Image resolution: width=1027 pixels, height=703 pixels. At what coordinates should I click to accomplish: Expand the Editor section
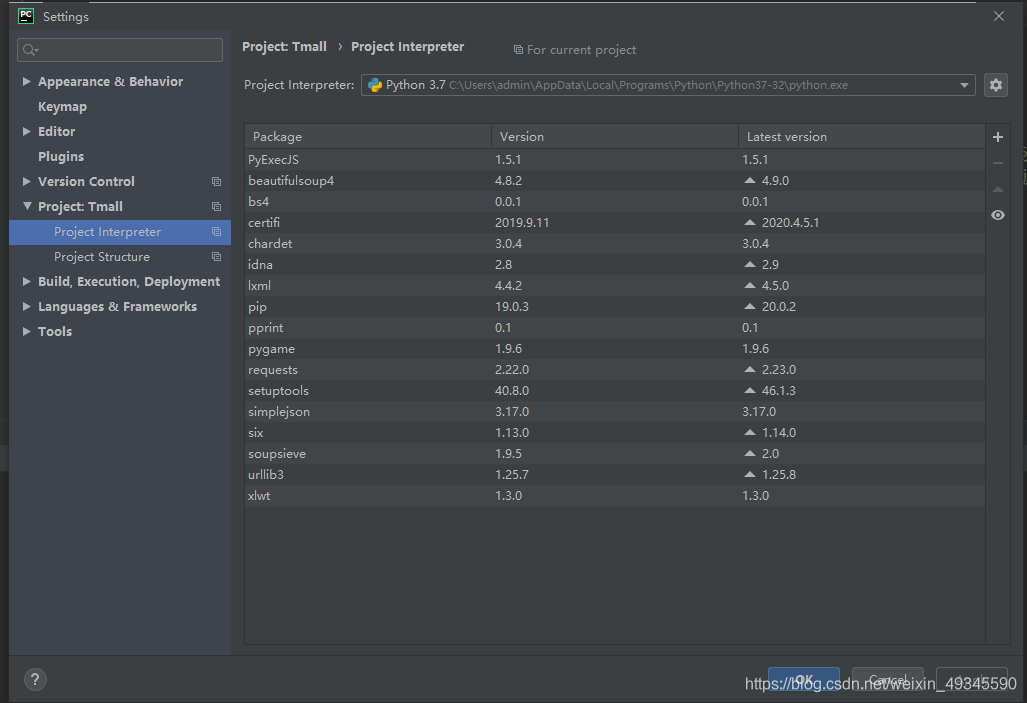coord(27,131)
